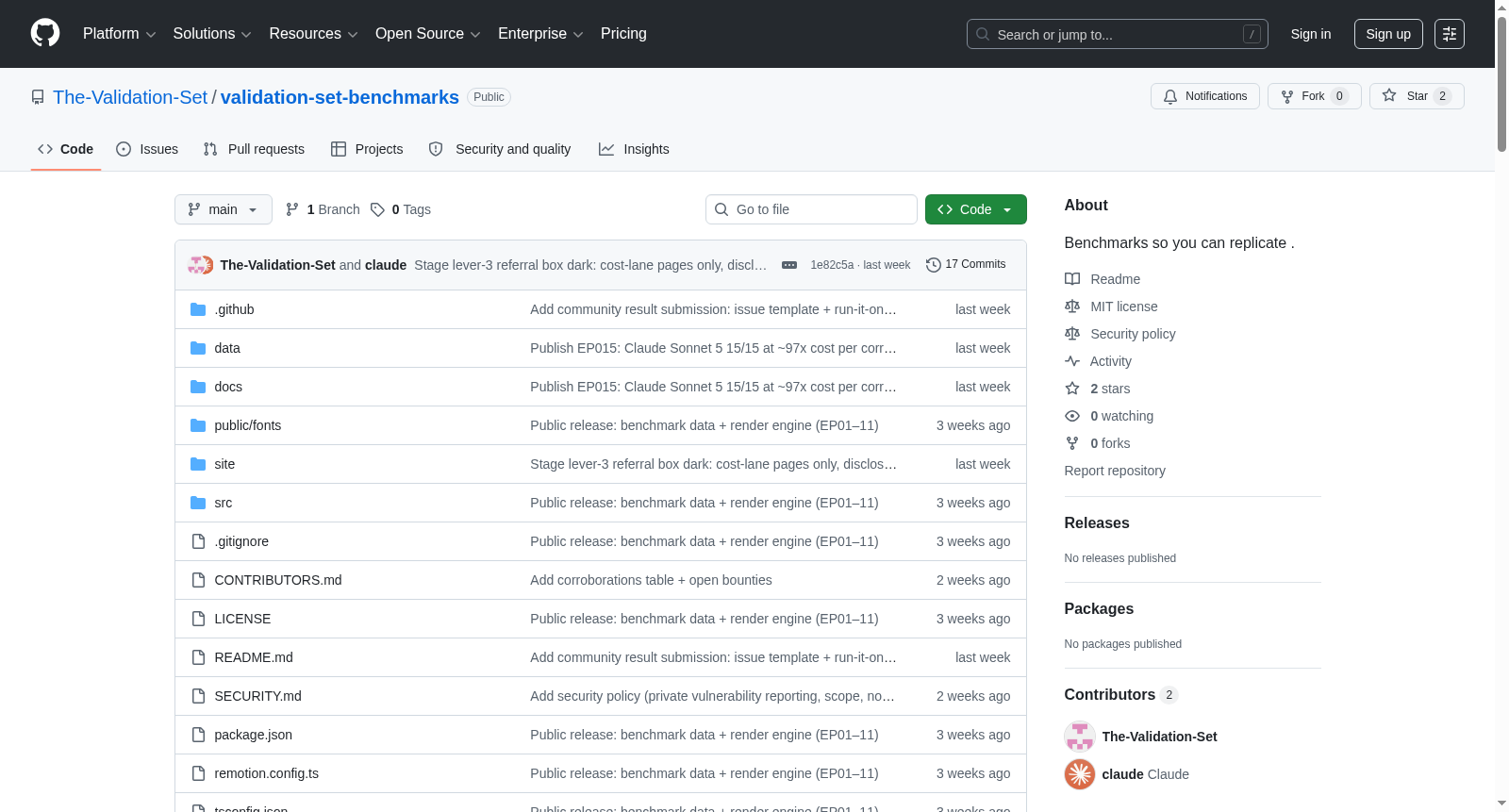Open commit hash 1e82c5a
This screenshot has height=812, width=1509.
(832, 265)
